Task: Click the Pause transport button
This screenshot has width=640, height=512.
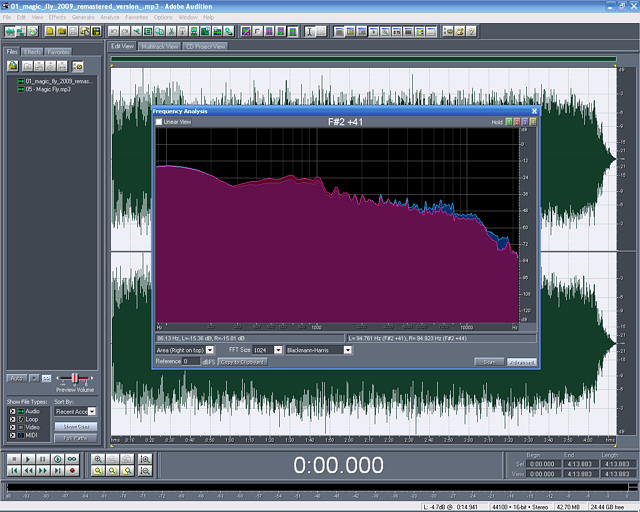Action: 43,459
